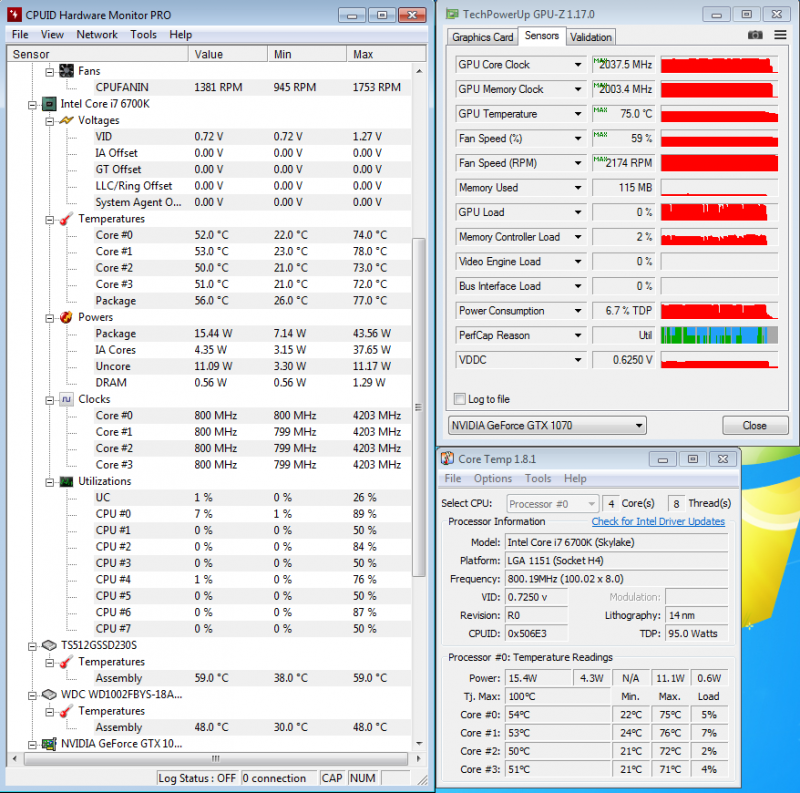This screenshot has width=800, height=793.
Task: Click the GPU Load history graph
Action: tap(719, 212)
